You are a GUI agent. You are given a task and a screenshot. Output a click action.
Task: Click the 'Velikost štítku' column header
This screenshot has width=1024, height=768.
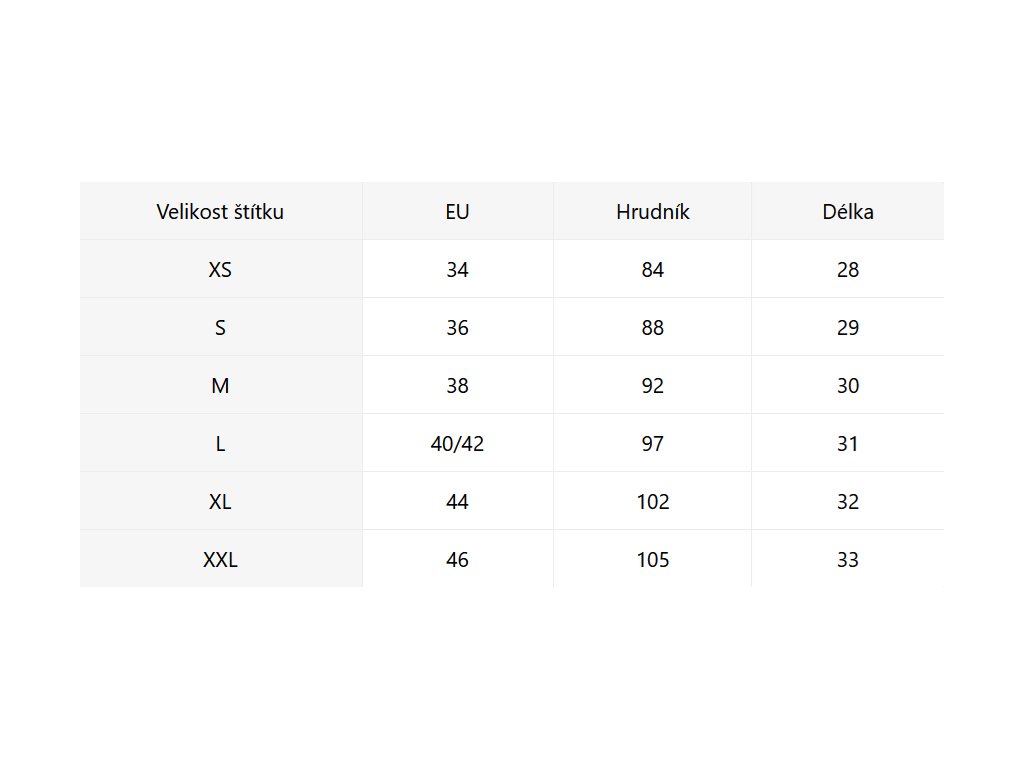pyautogui.click(x=220, y=212)
